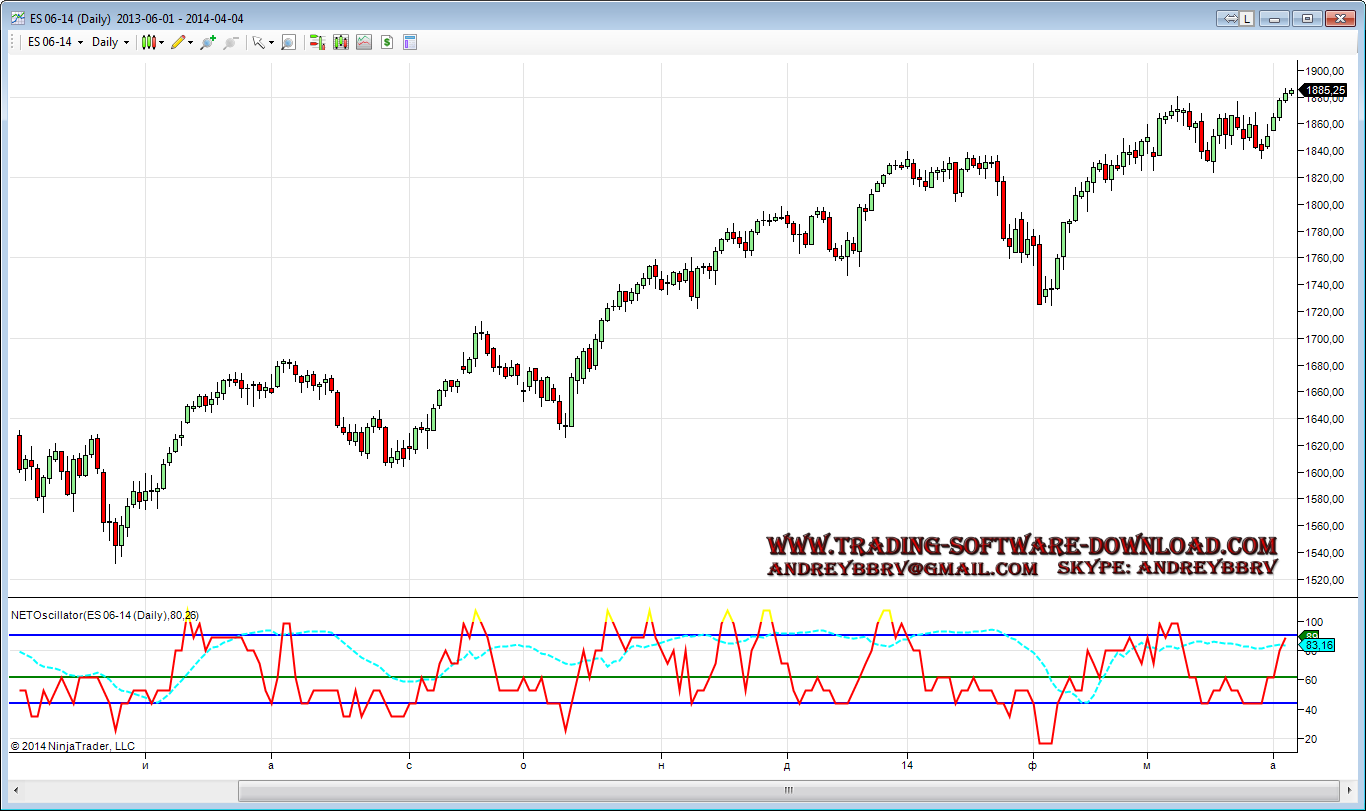Screen dimensions: 1366x811
Task: Toggle the Chart Trader panel icon
Action: pos(317,42)
